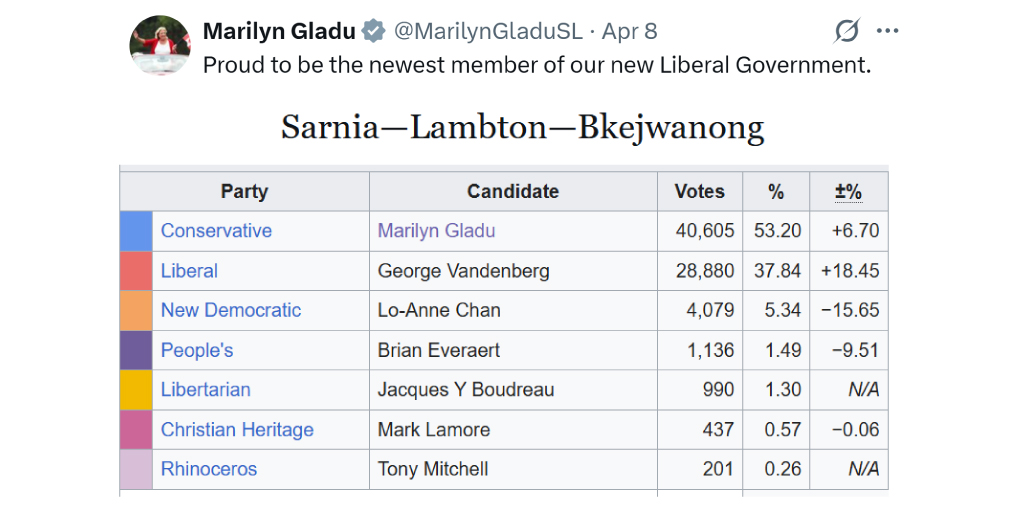Click the ±% column header

click(x=848, y=191)
